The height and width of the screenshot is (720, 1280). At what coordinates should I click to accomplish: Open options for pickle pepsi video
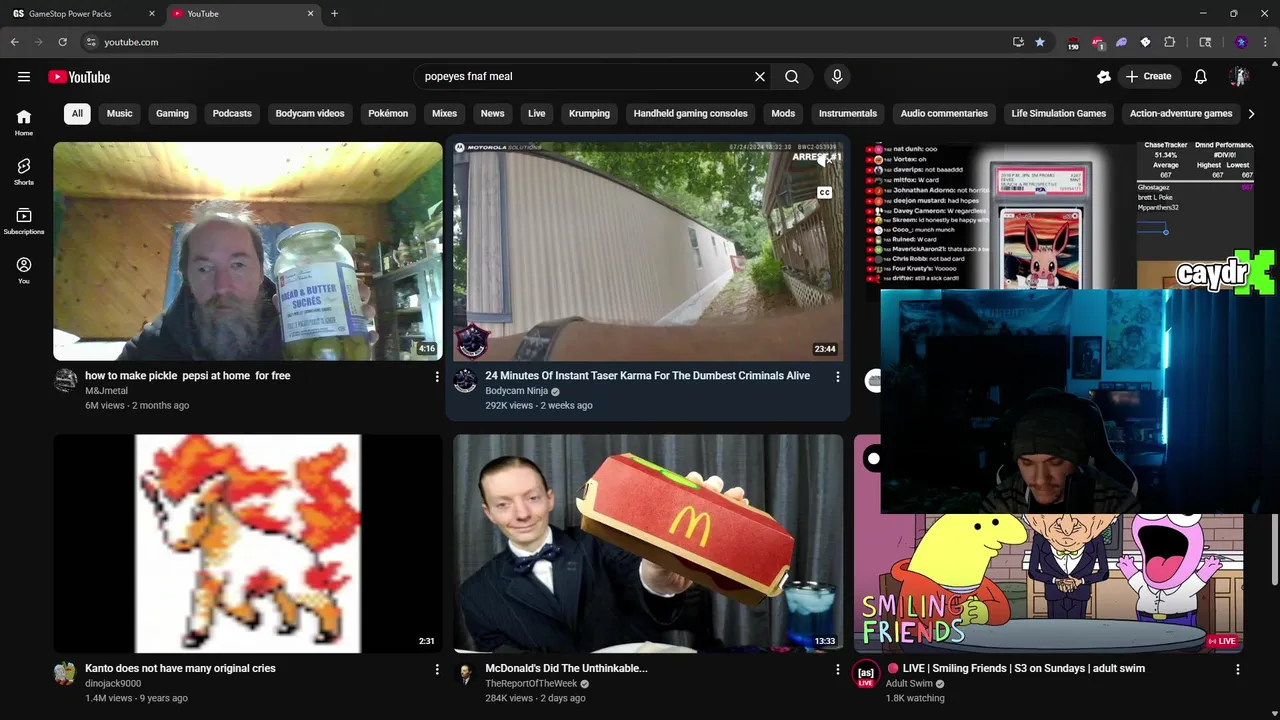[437, 376]
